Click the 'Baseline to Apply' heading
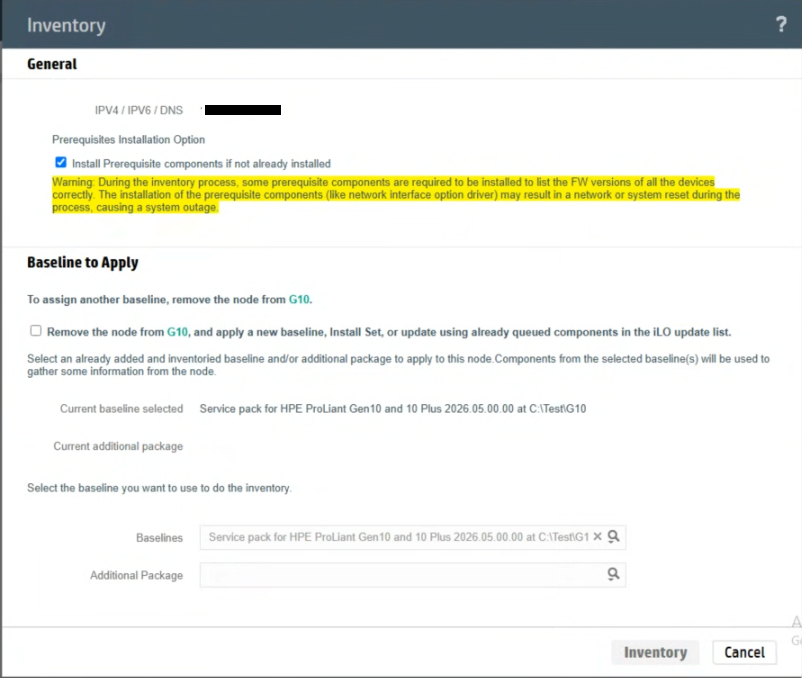802x678 pixels. coord(83,262)
